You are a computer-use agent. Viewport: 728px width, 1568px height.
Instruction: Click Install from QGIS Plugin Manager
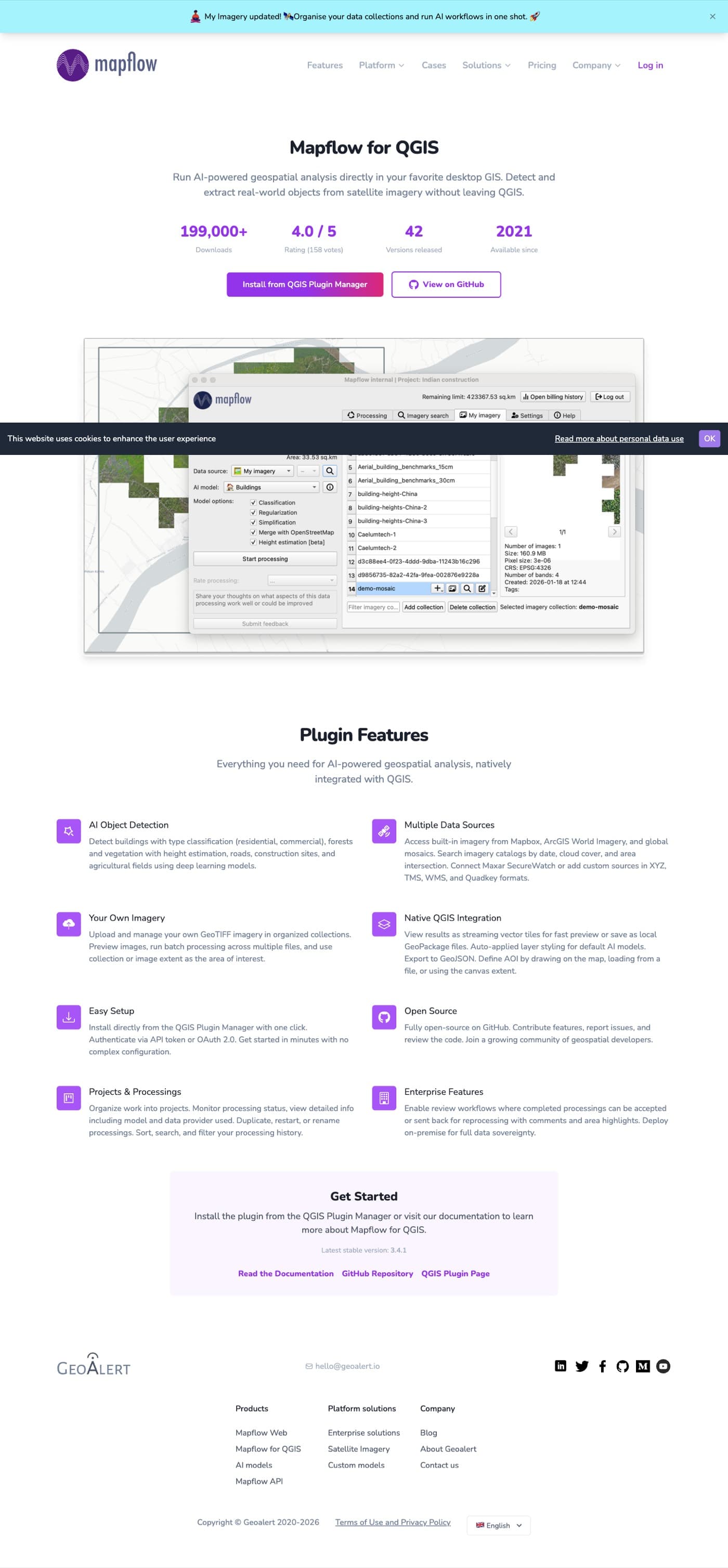(x=305, y=284)
